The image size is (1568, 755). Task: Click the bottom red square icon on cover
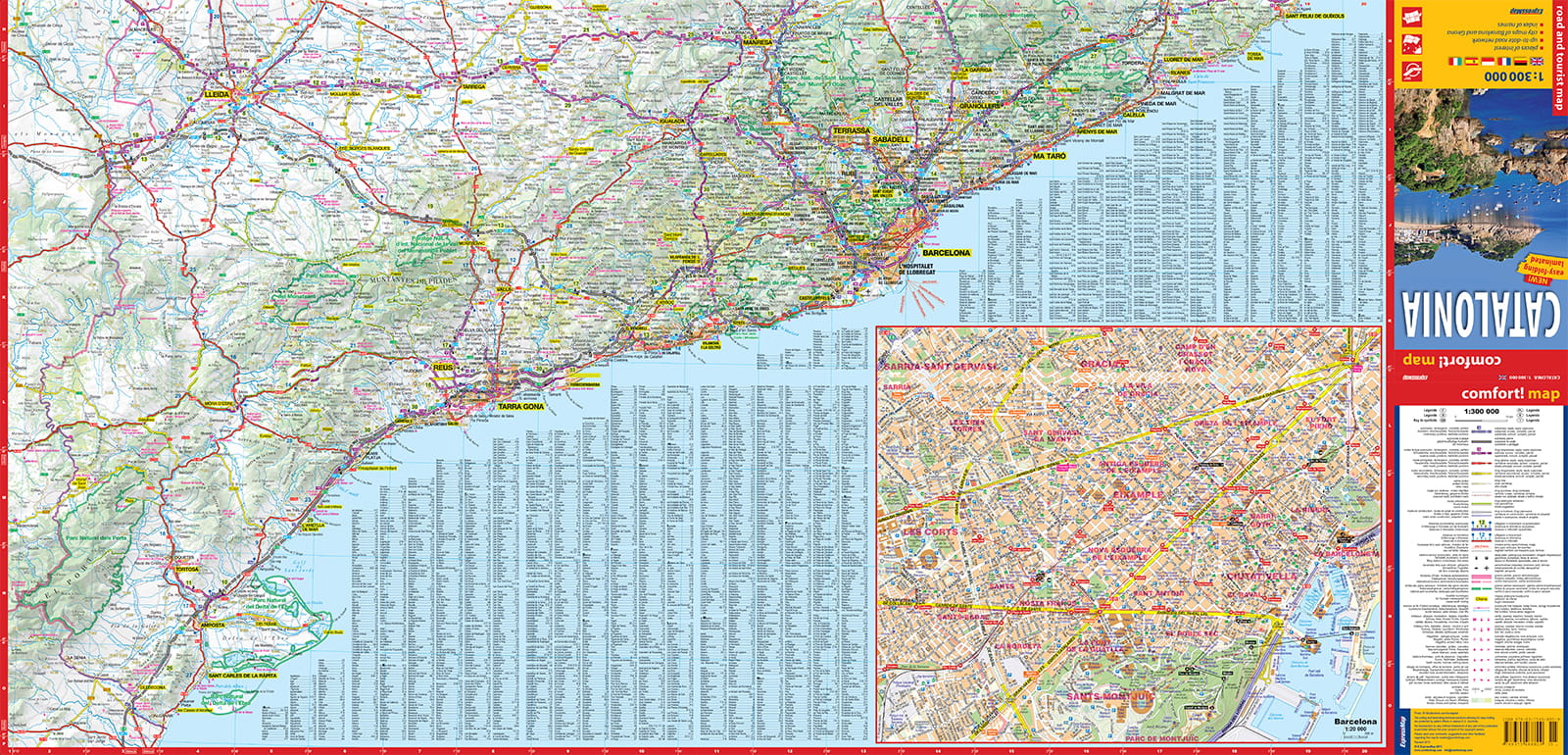coord(1412,70)
